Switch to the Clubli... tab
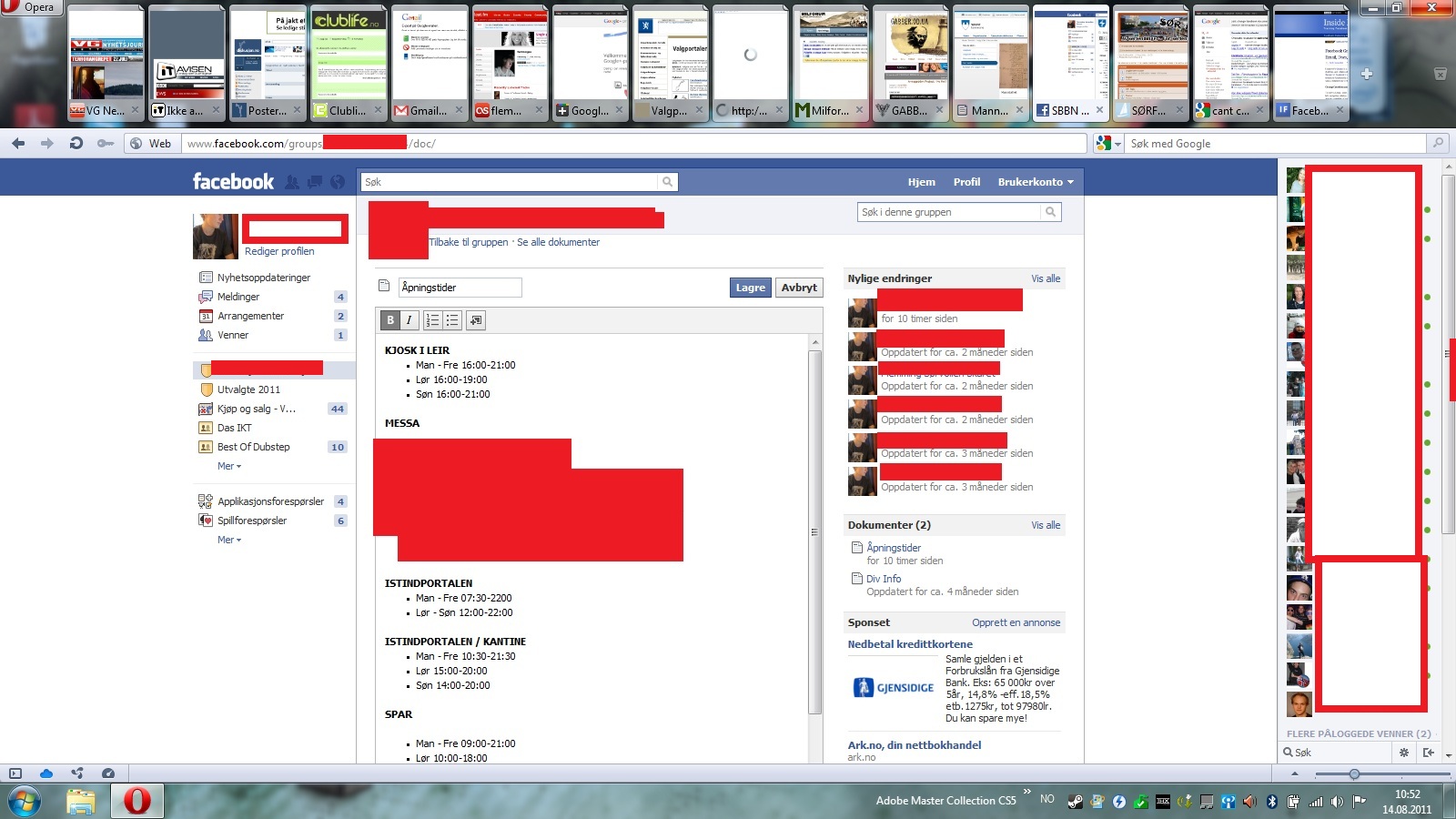This screenshot has height=819, width=1456. pyautogui.click(x=349, y=65)
